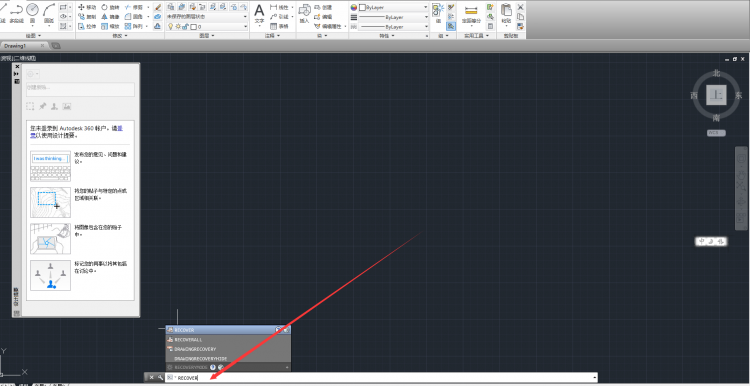Activate the Scale (缩放) tool
This screenshot has height=386, width=750.
(110, 26)
